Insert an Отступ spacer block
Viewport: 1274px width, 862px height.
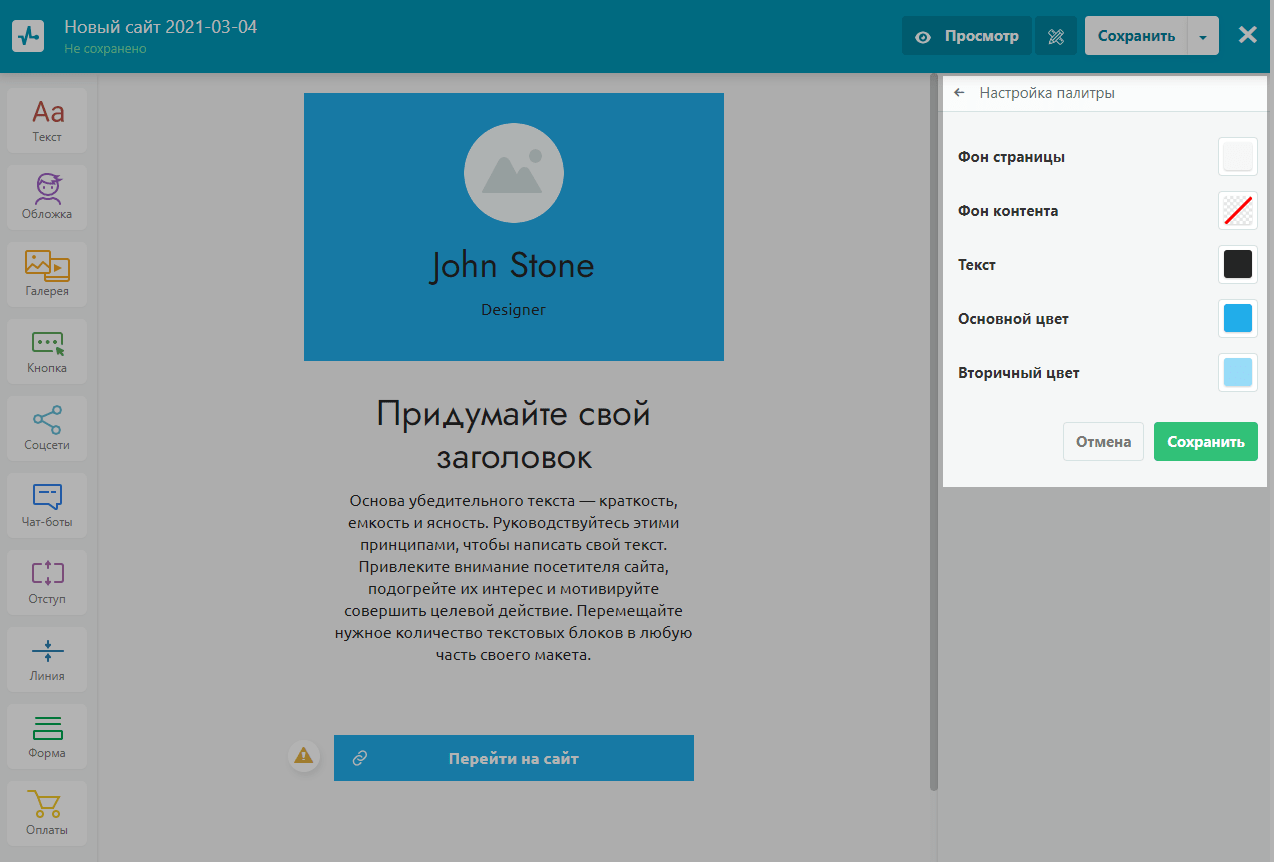coord(47,582)
